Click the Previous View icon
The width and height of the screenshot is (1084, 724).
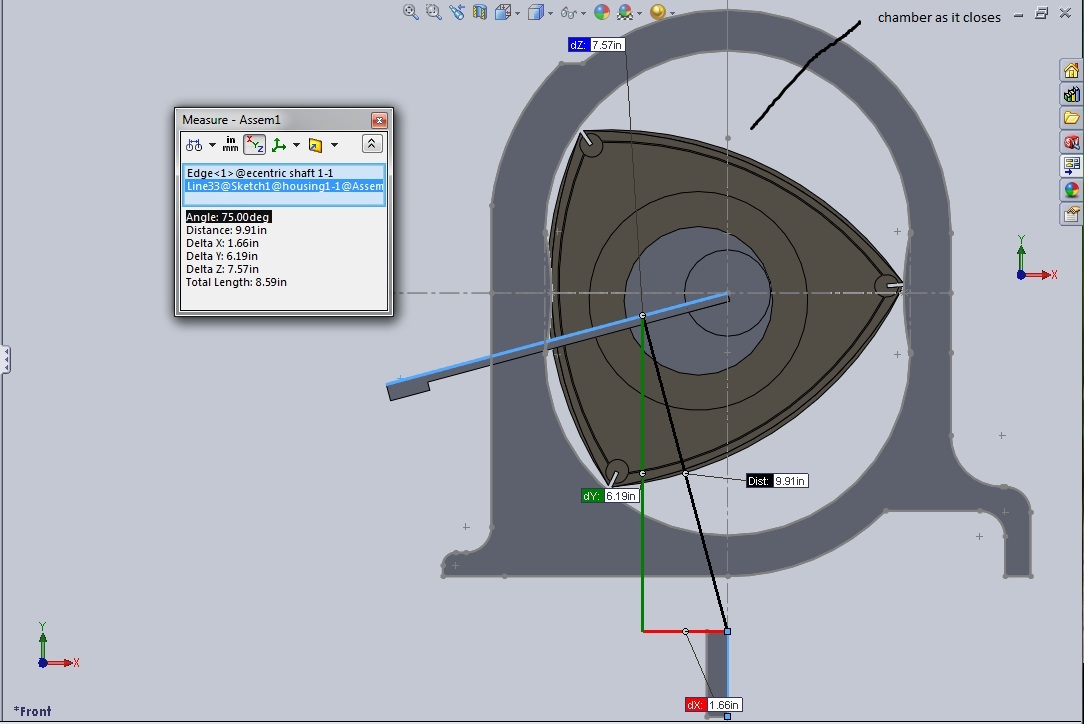point(458,12)
